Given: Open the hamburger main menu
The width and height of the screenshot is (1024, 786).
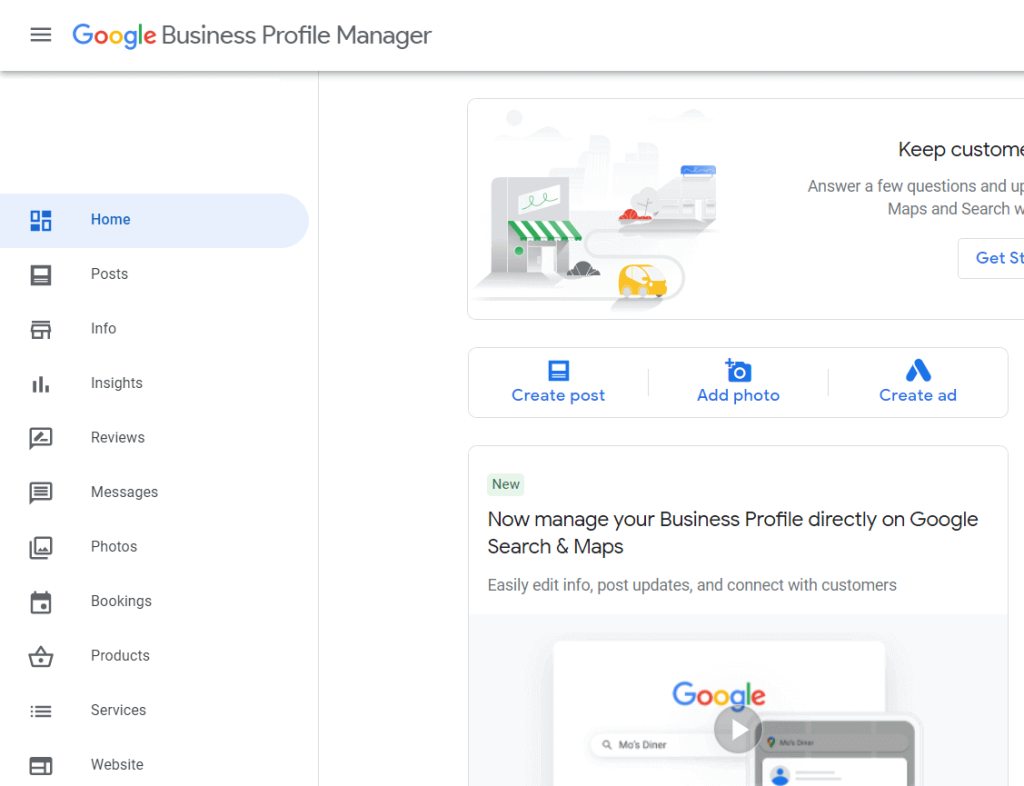Looking at the screenshot, I should point(40,35).
